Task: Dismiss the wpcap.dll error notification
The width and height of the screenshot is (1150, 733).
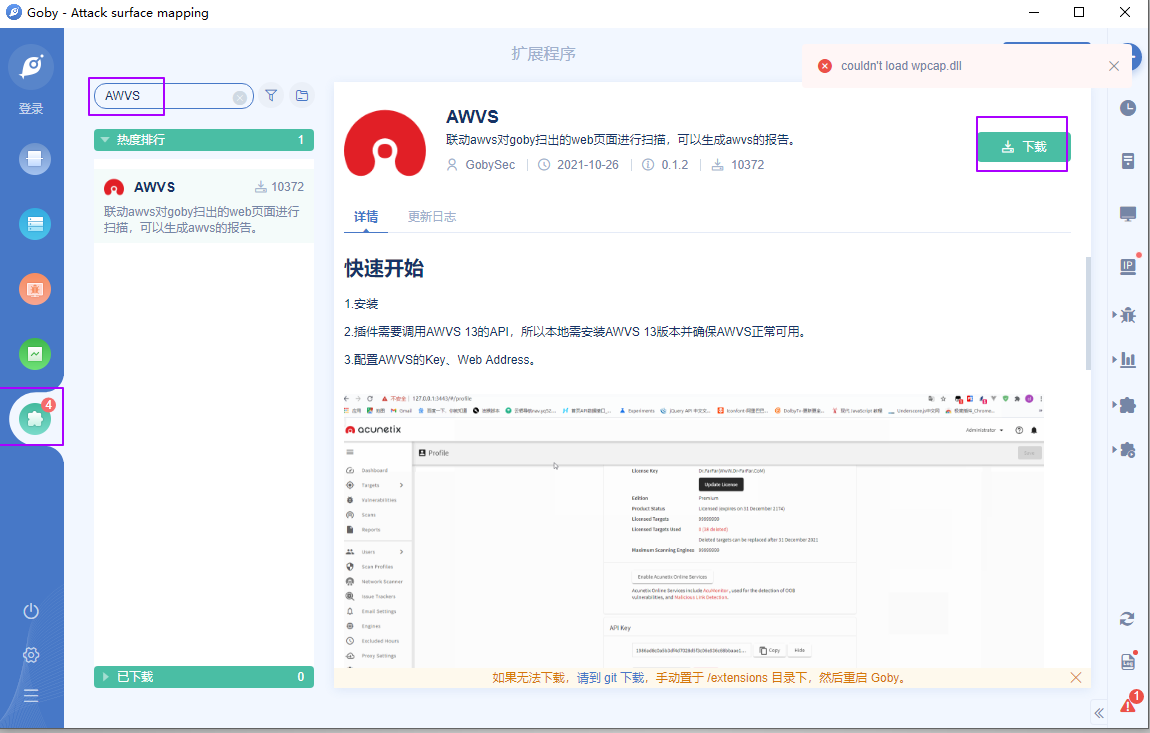Action: tap(1114, 66)
